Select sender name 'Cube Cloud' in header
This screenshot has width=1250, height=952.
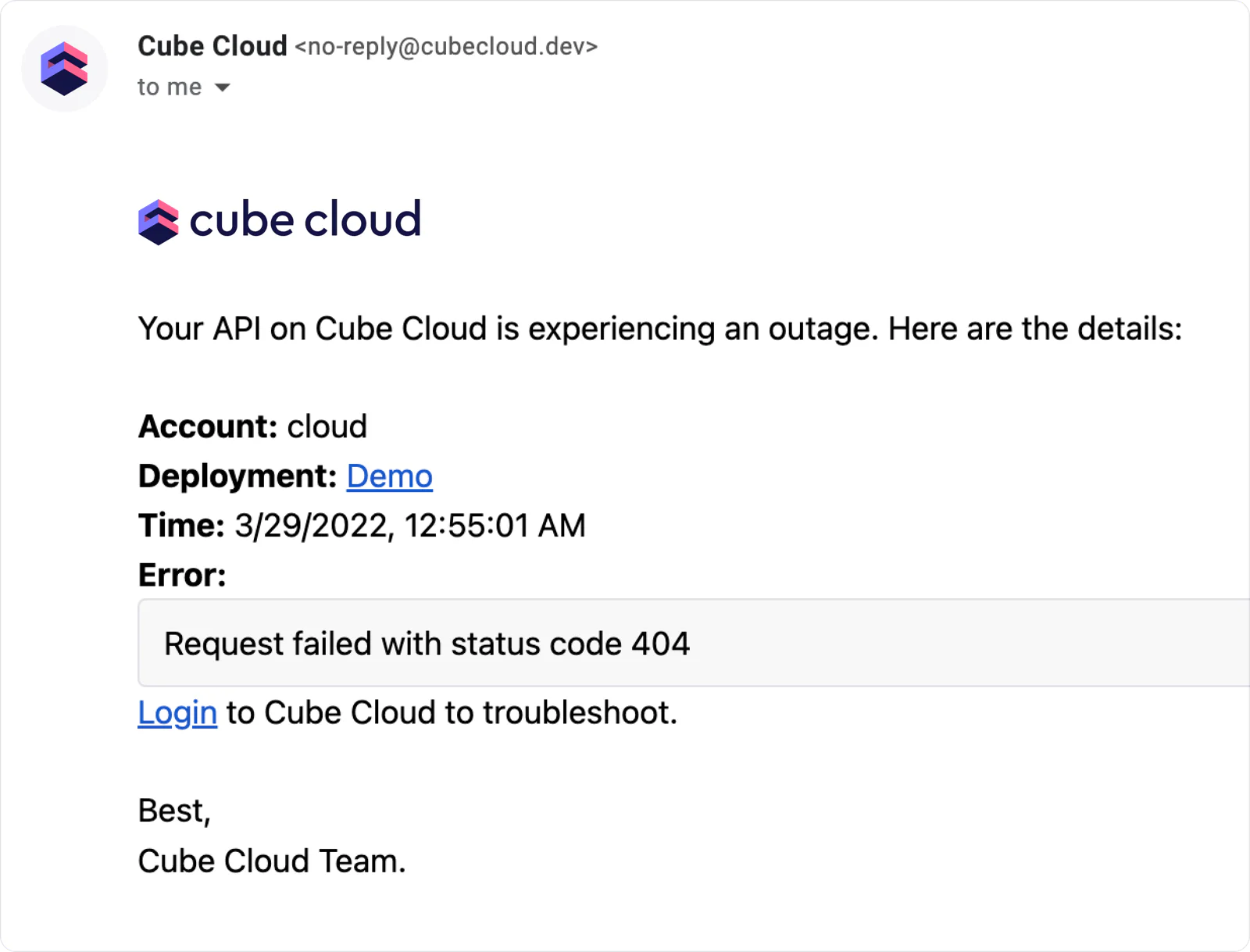pos(212,46)
